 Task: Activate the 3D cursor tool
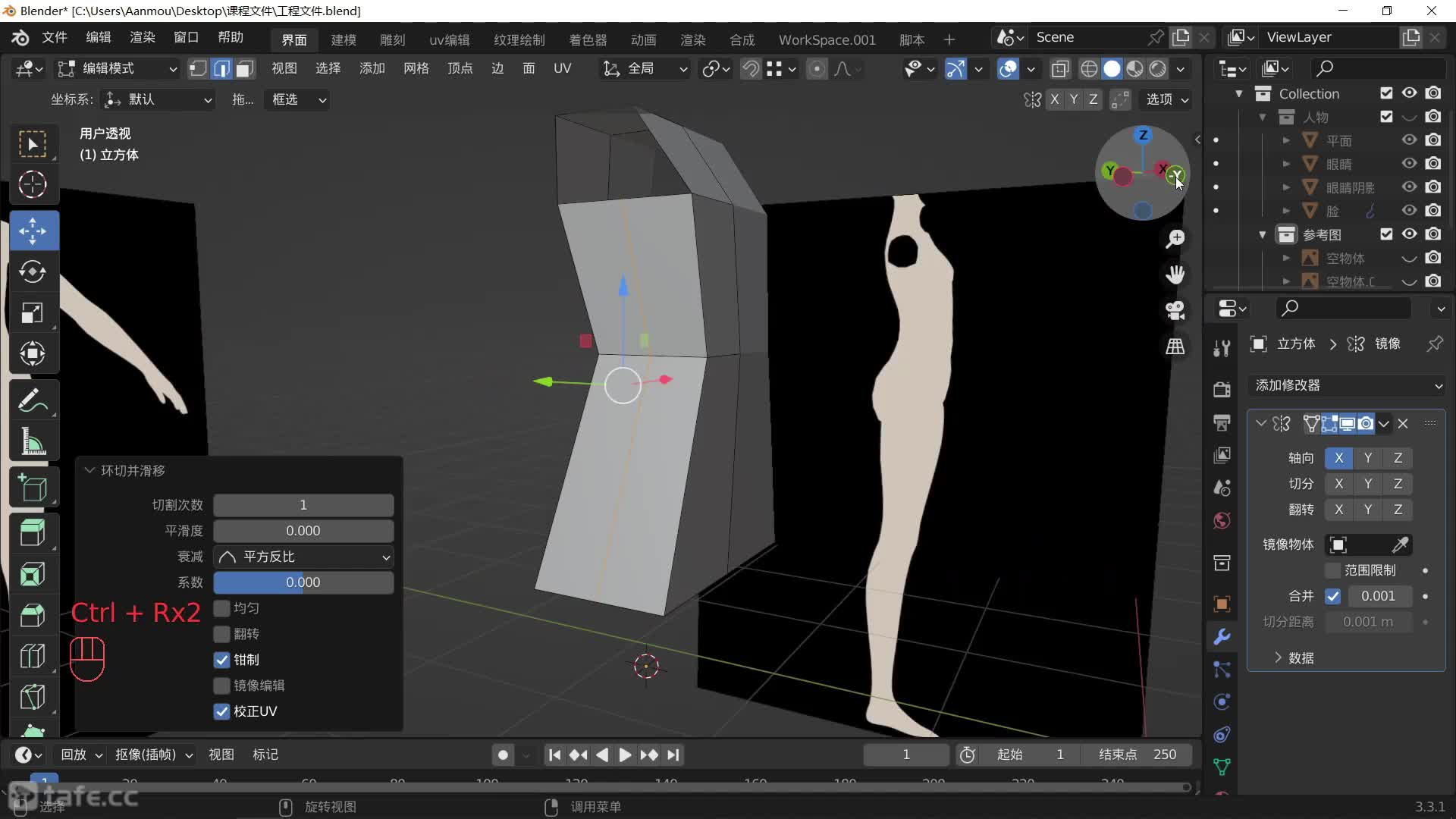tap(33, 184)
